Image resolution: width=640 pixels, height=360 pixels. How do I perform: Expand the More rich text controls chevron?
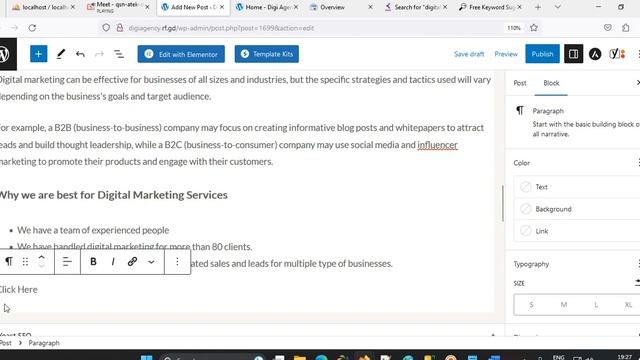point(151,262)
